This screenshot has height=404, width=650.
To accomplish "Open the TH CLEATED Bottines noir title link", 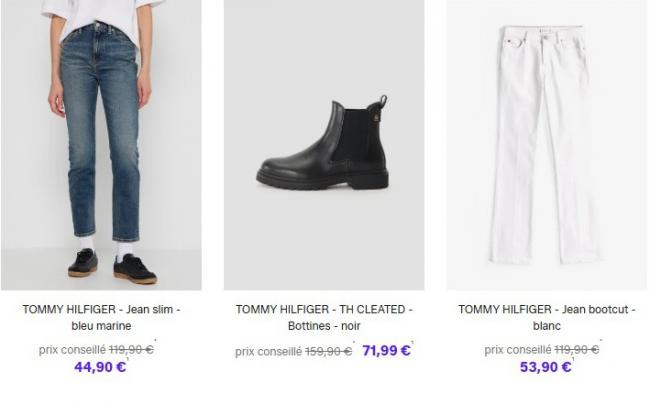I will tap(323, 318).
